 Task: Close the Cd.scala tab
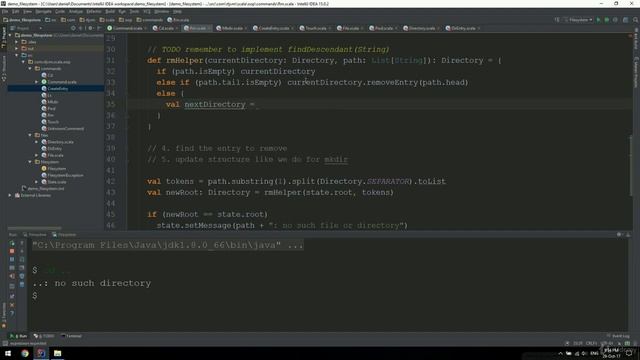[x=176, y=28]
